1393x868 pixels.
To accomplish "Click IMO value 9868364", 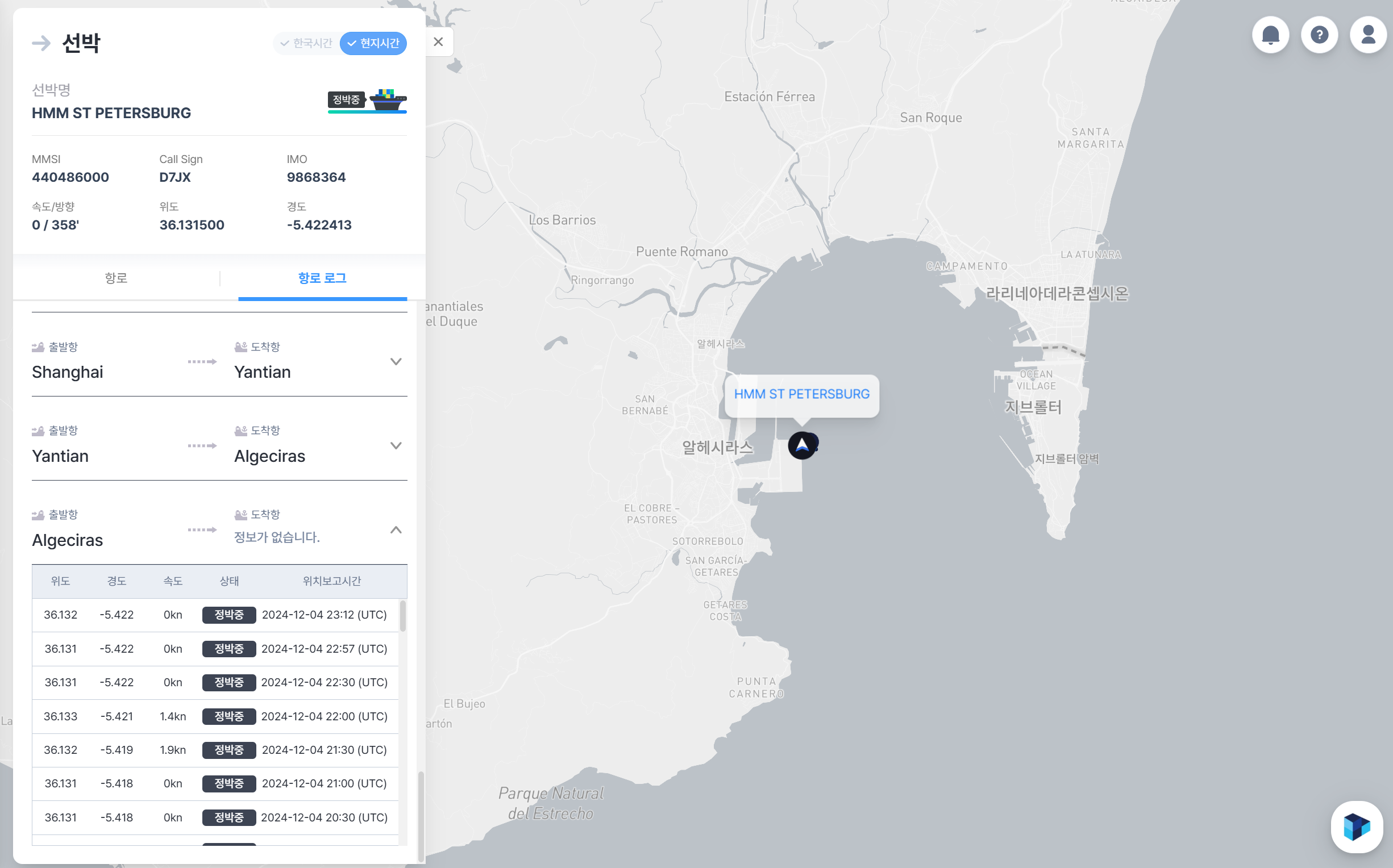I will point(316,177).
